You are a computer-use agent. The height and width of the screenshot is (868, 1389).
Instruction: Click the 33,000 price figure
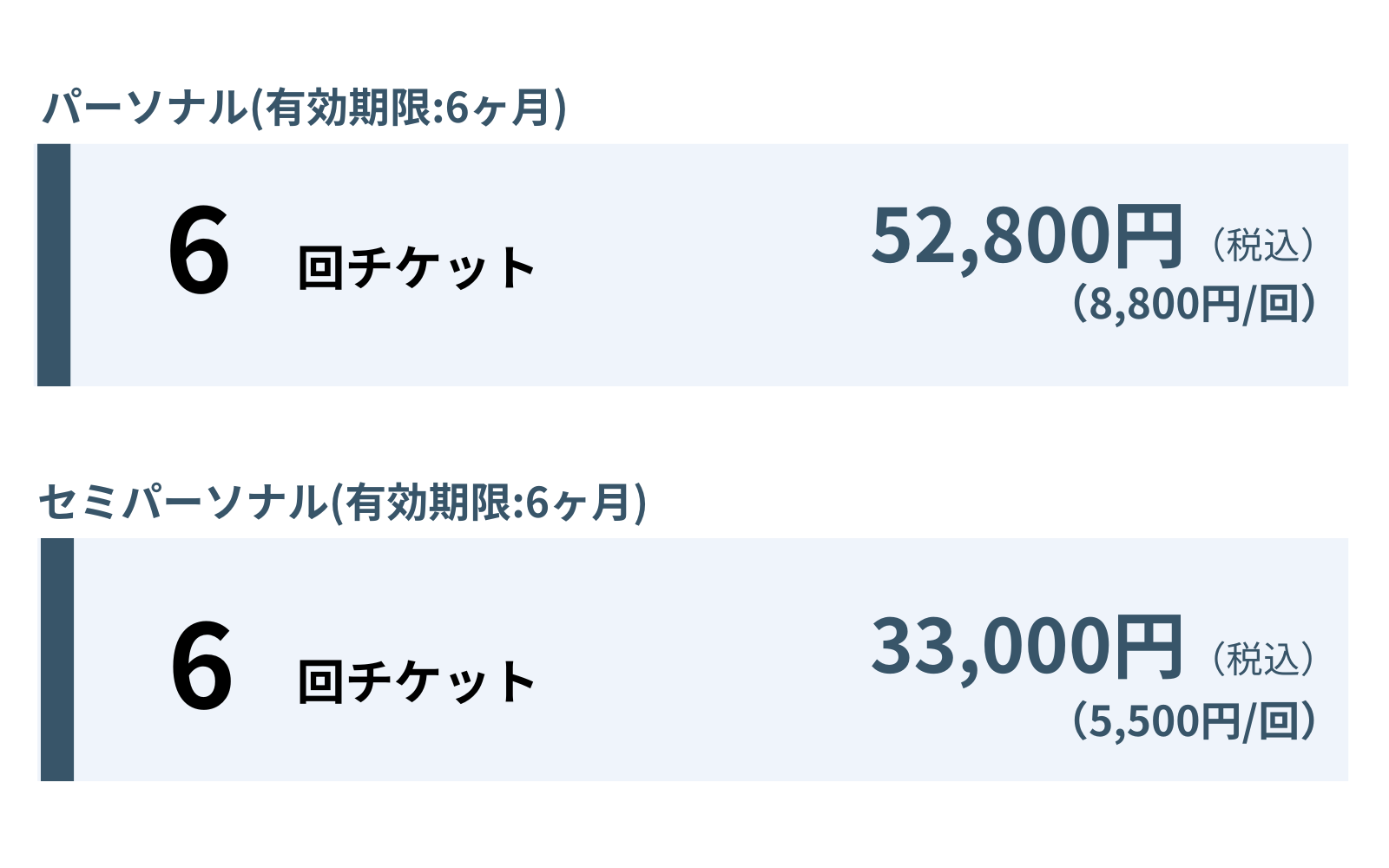click(991, 647)
